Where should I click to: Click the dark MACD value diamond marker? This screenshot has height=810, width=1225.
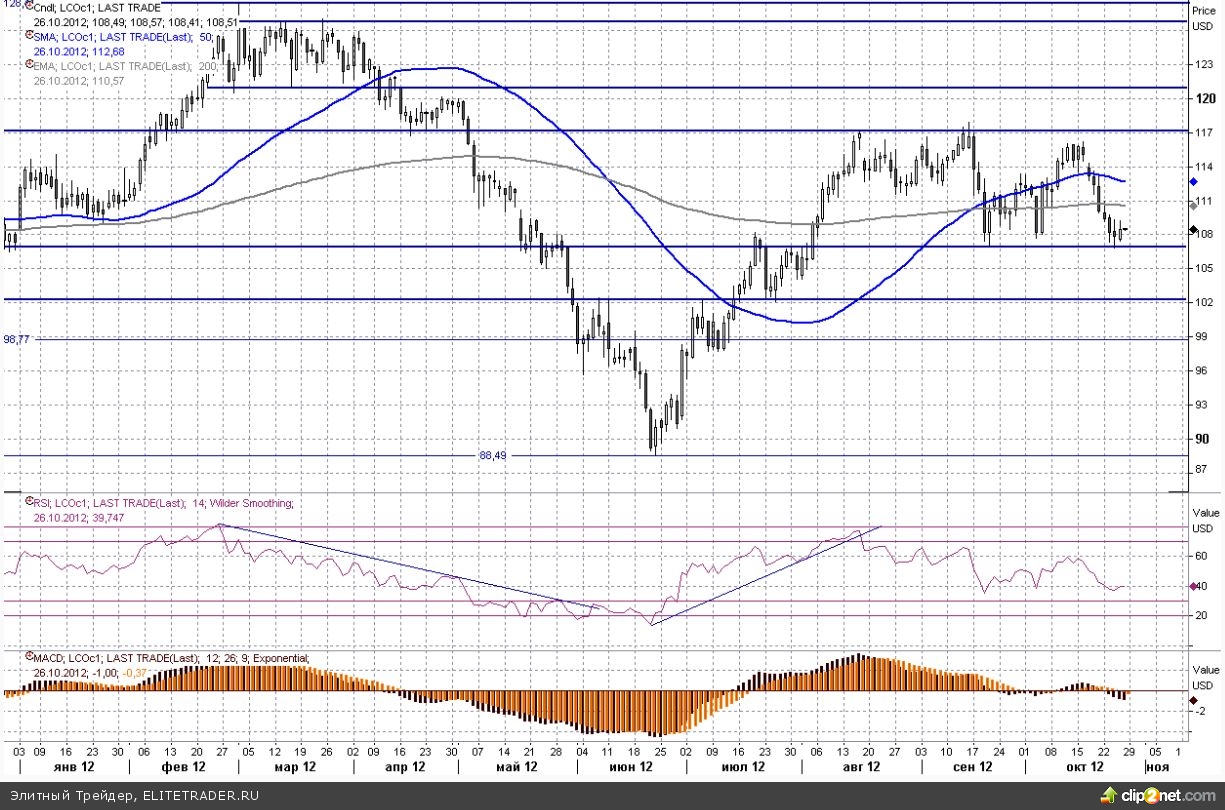coord(1193,701)
